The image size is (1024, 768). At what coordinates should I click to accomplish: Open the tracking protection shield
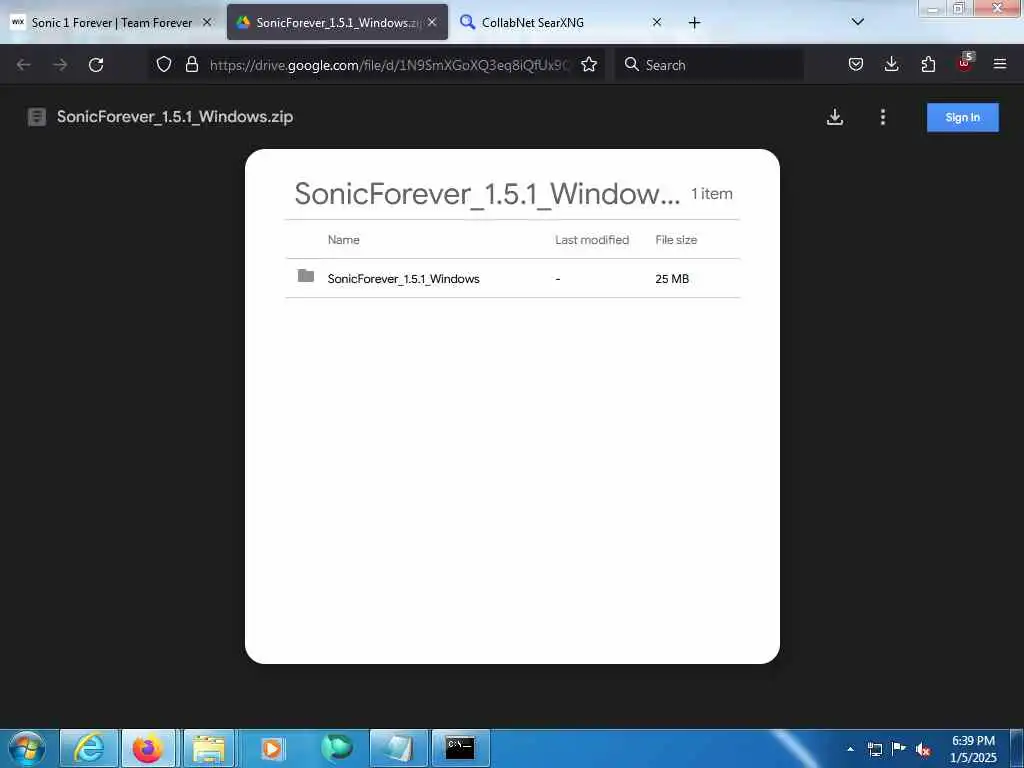[164, 64]
